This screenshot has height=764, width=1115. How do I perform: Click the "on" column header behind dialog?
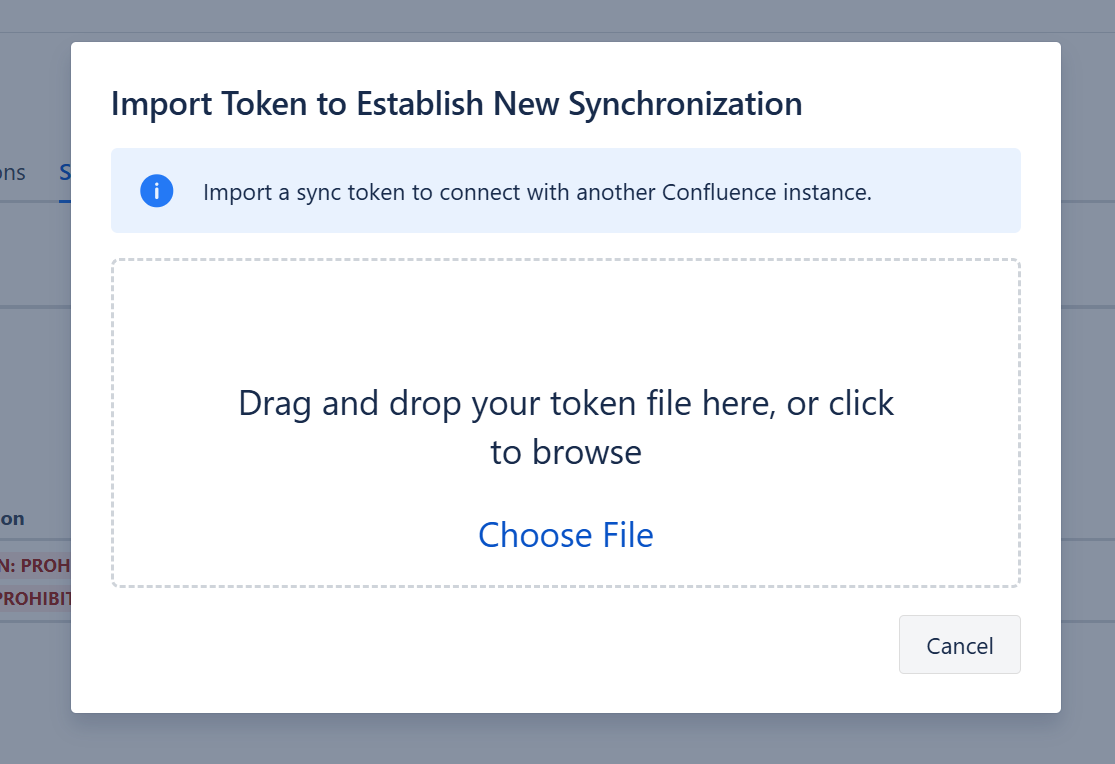click(12, 518)
